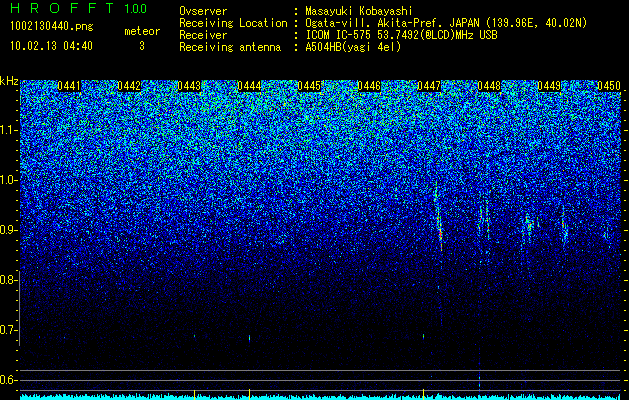Click the kHz axis unit label
This screenshot has height=400, width=629.
click(9, 81)
